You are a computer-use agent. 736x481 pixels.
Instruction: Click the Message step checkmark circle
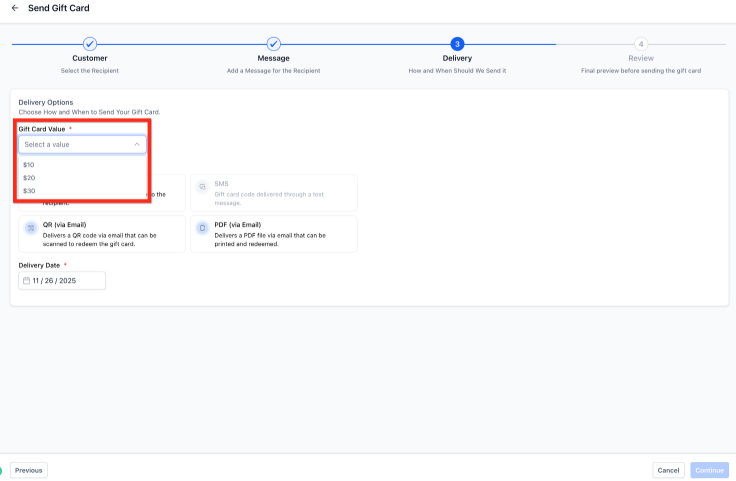273,44
